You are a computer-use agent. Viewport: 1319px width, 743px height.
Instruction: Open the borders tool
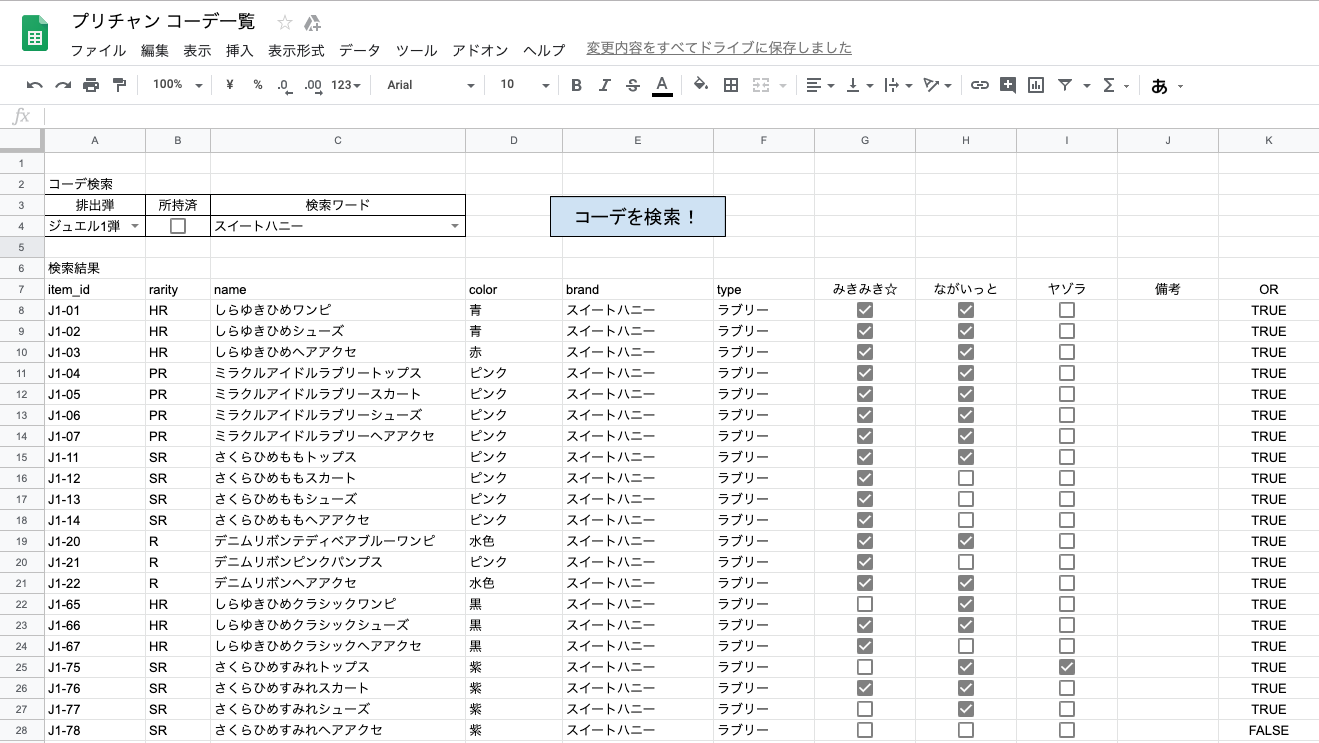731,86
